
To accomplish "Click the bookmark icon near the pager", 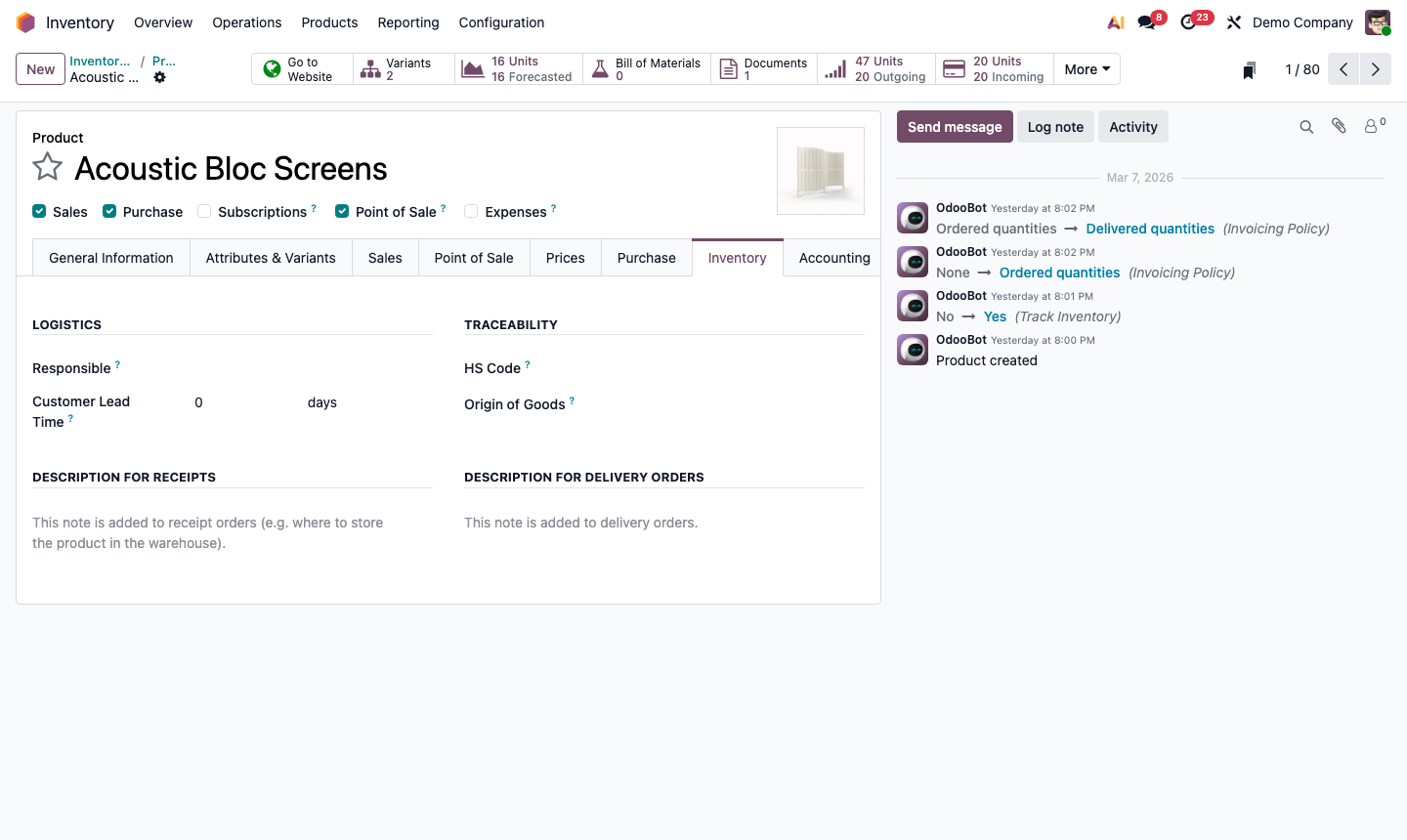I will (1249, 69).
